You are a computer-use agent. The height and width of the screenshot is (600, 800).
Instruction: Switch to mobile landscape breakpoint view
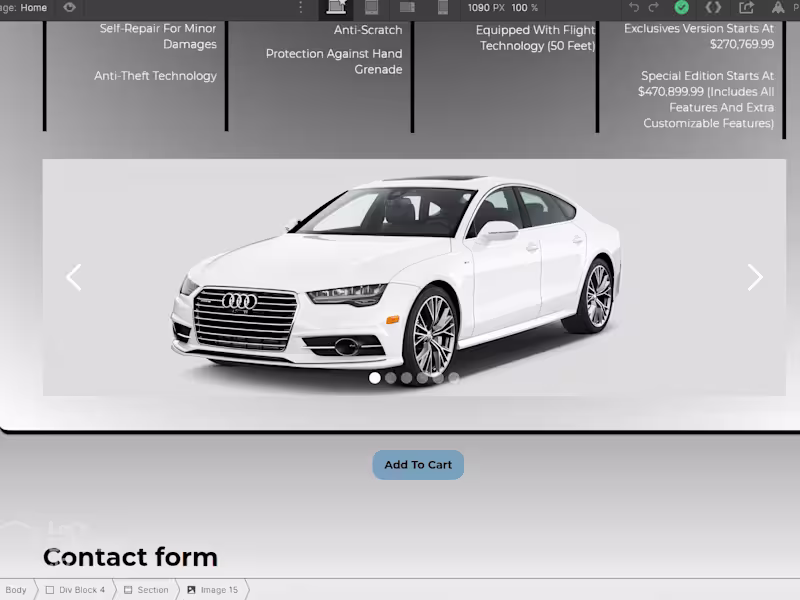407,7
